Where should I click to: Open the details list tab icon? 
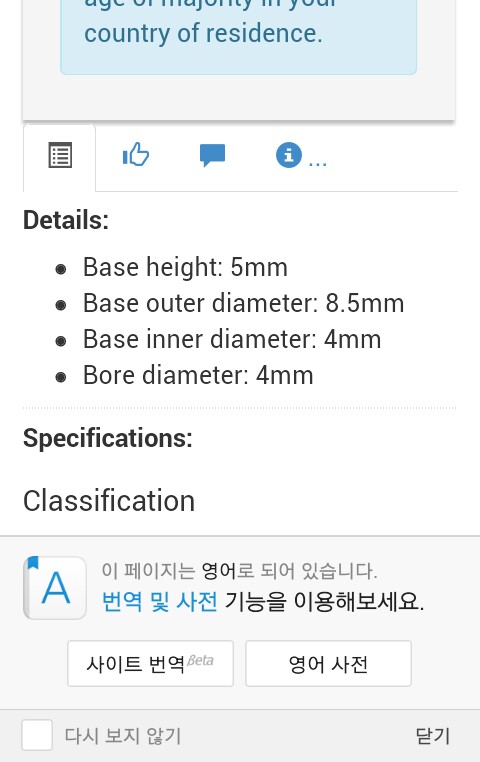[x=60, y=156]
